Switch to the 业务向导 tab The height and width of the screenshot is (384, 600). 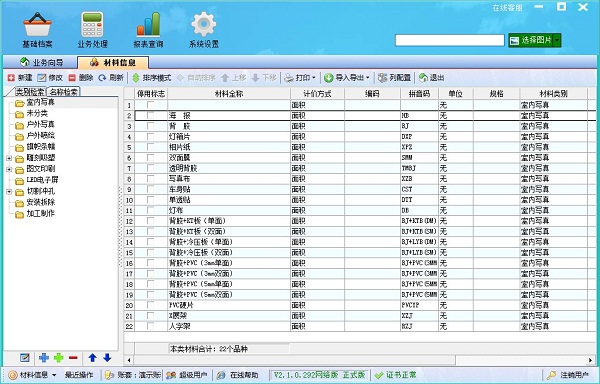point(41,62)
